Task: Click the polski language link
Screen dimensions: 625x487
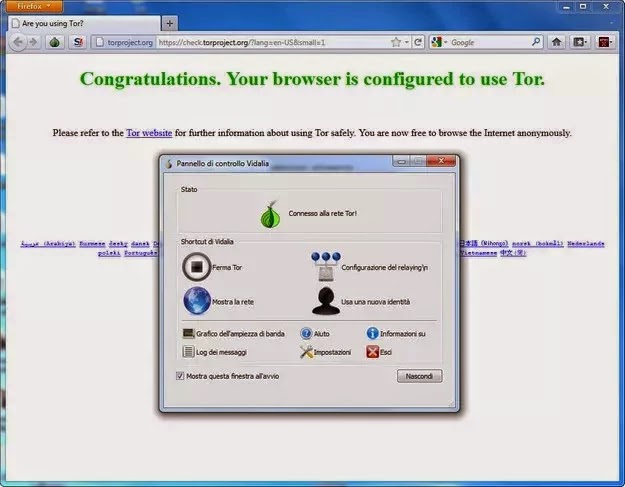Action: point(109,253)
